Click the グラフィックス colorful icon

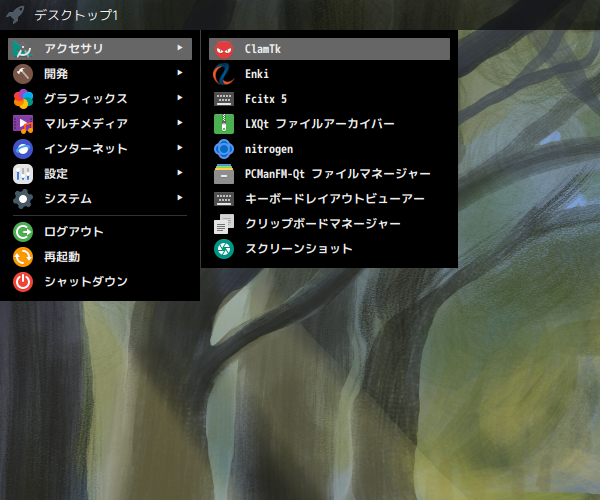pyautogui.click(x=23, y=99)
